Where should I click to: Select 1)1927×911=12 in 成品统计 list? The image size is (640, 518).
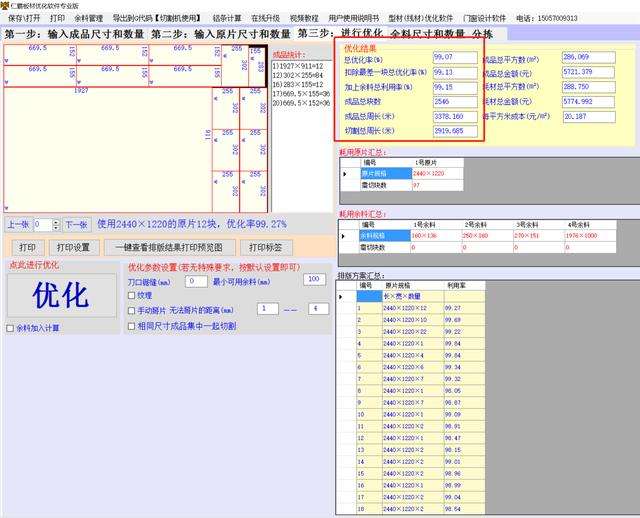(x=298, y=66)
